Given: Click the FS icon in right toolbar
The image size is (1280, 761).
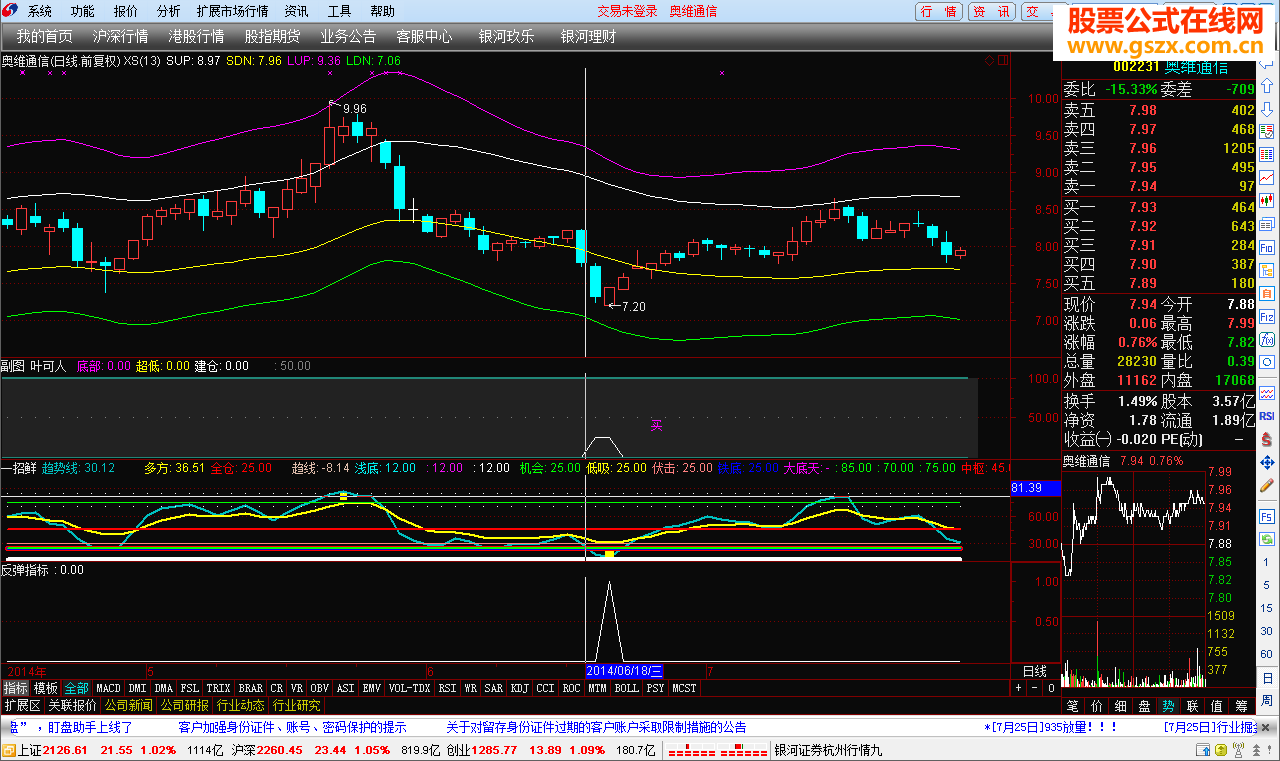Looking at the screenshot, I should tap(1266, 516).
